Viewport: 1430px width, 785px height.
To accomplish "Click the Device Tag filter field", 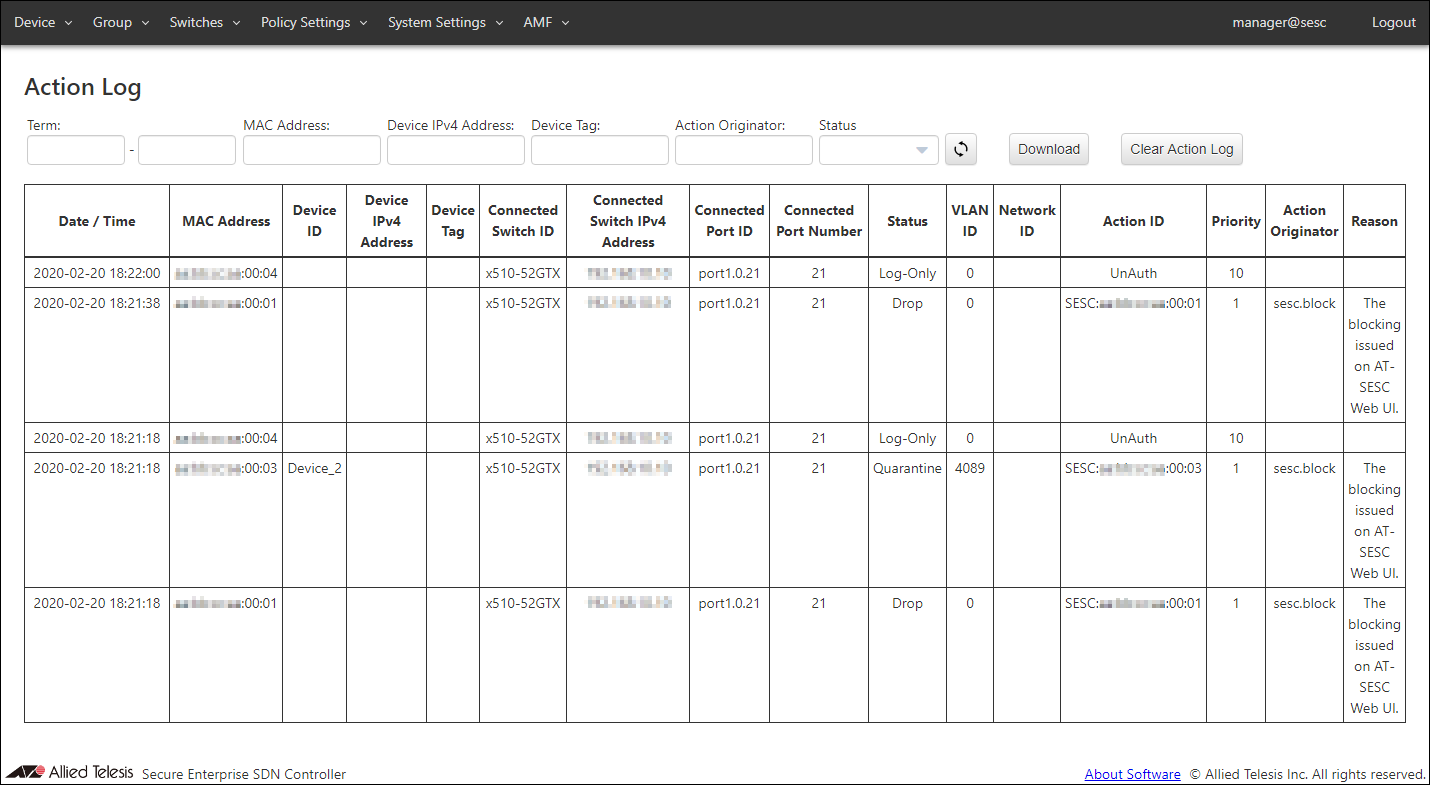I will [x=600, y=150].
